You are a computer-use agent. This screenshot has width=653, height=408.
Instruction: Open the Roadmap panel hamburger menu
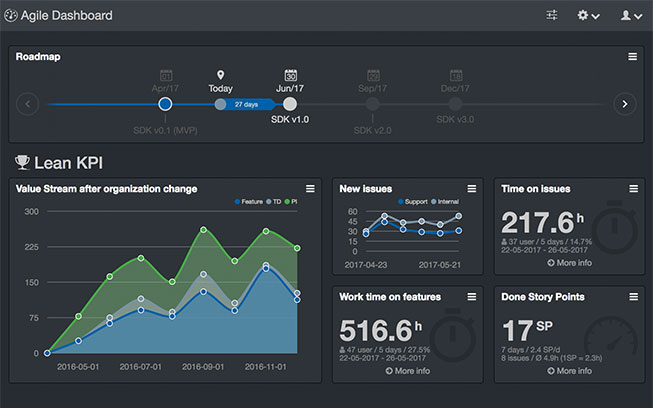[x=632, y=57]
